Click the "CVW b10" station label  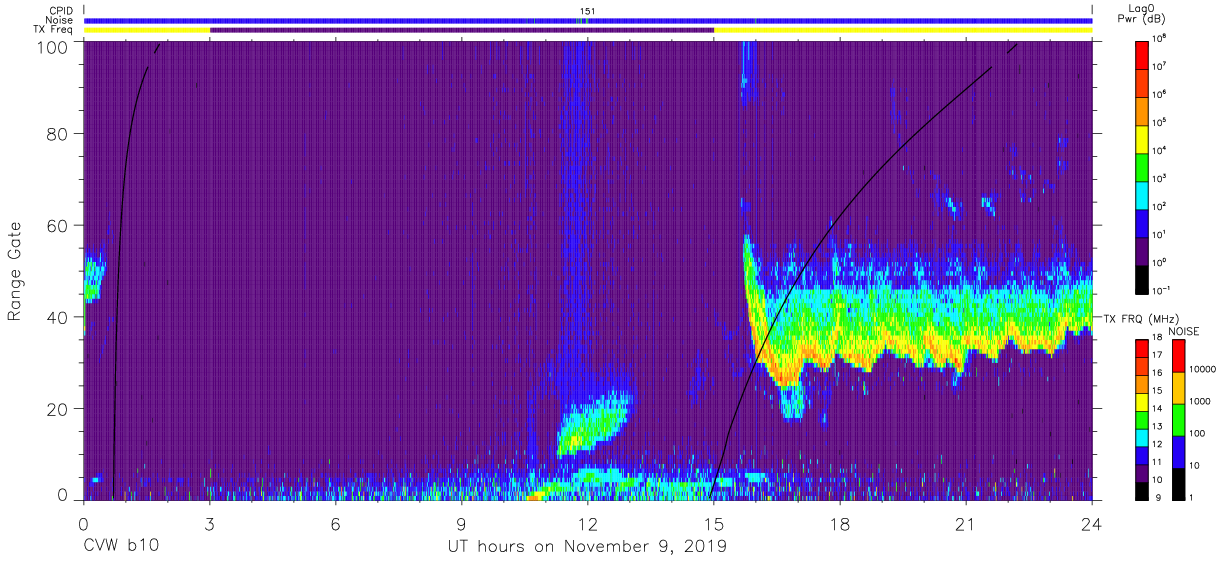click(x=120, y=546)
